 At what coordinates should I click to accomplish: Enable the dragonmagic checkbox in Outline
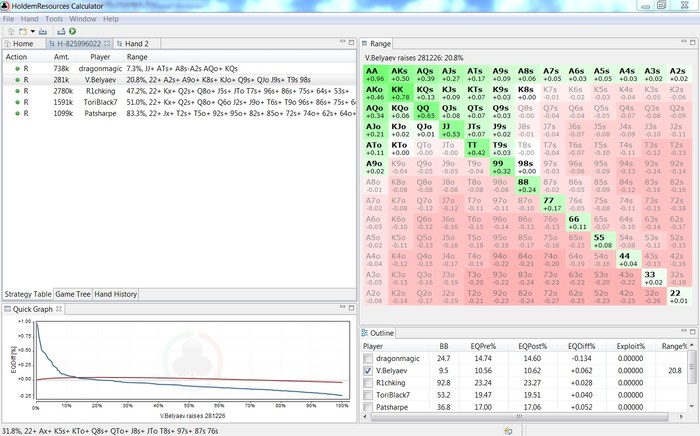368,358
